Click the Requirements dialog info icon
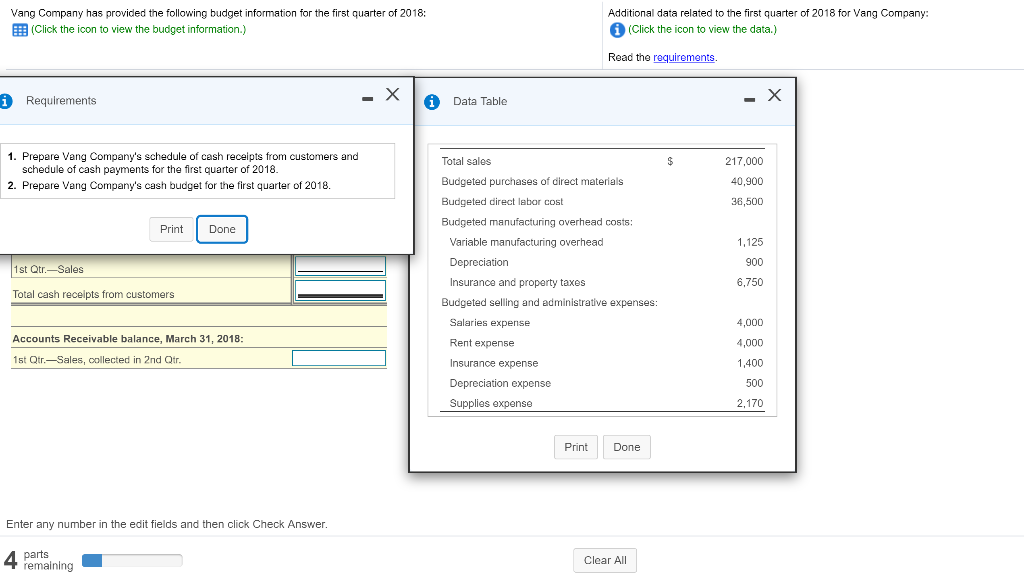The height and width of the screenshot is (584, 1024). pyautogui.click(x=6, y=101)
